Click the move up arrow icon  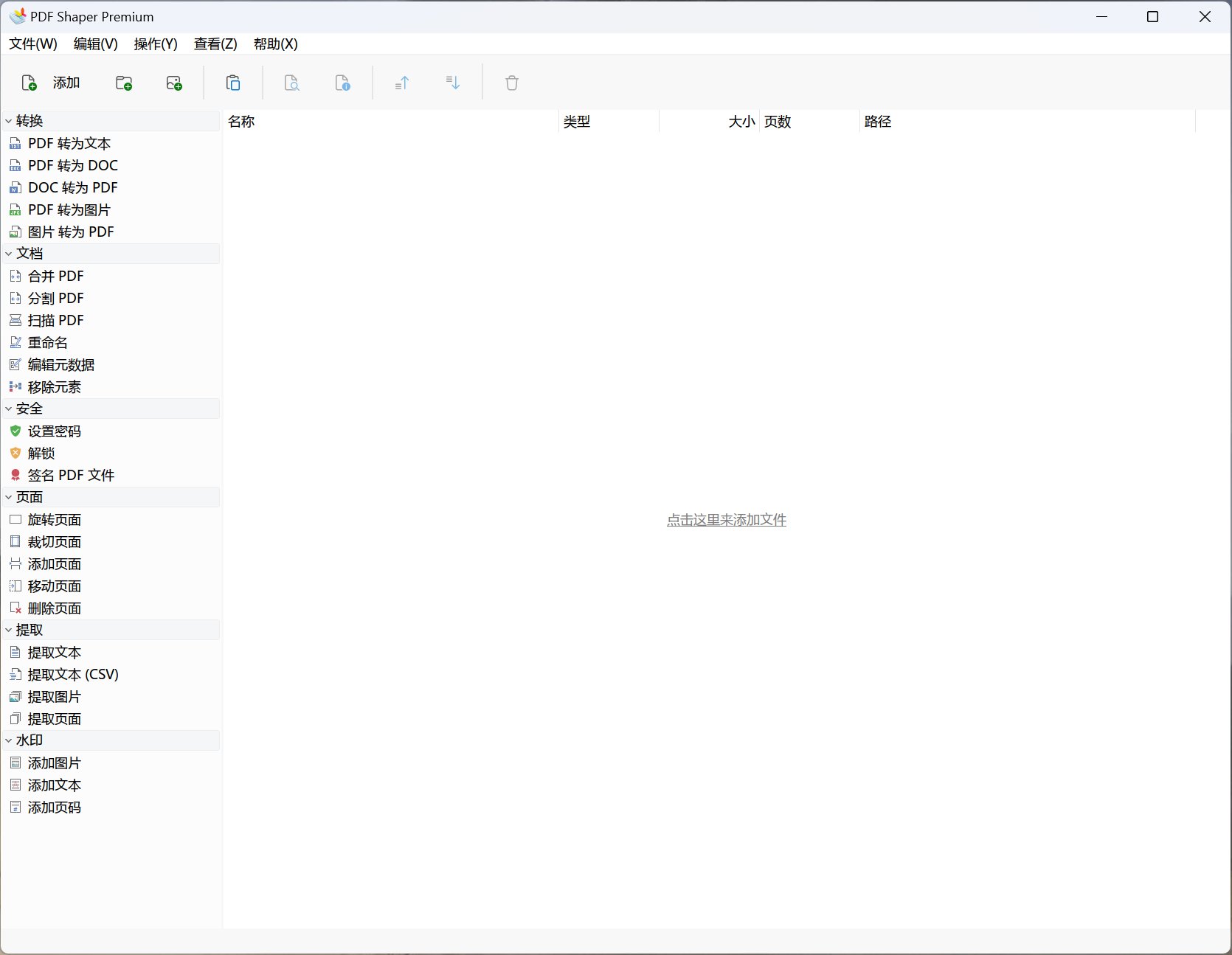click(402, 83)
